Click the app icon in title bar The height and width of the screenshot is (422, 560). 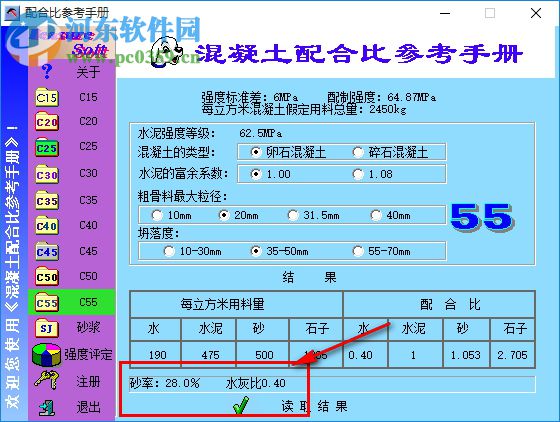(12, 13)
